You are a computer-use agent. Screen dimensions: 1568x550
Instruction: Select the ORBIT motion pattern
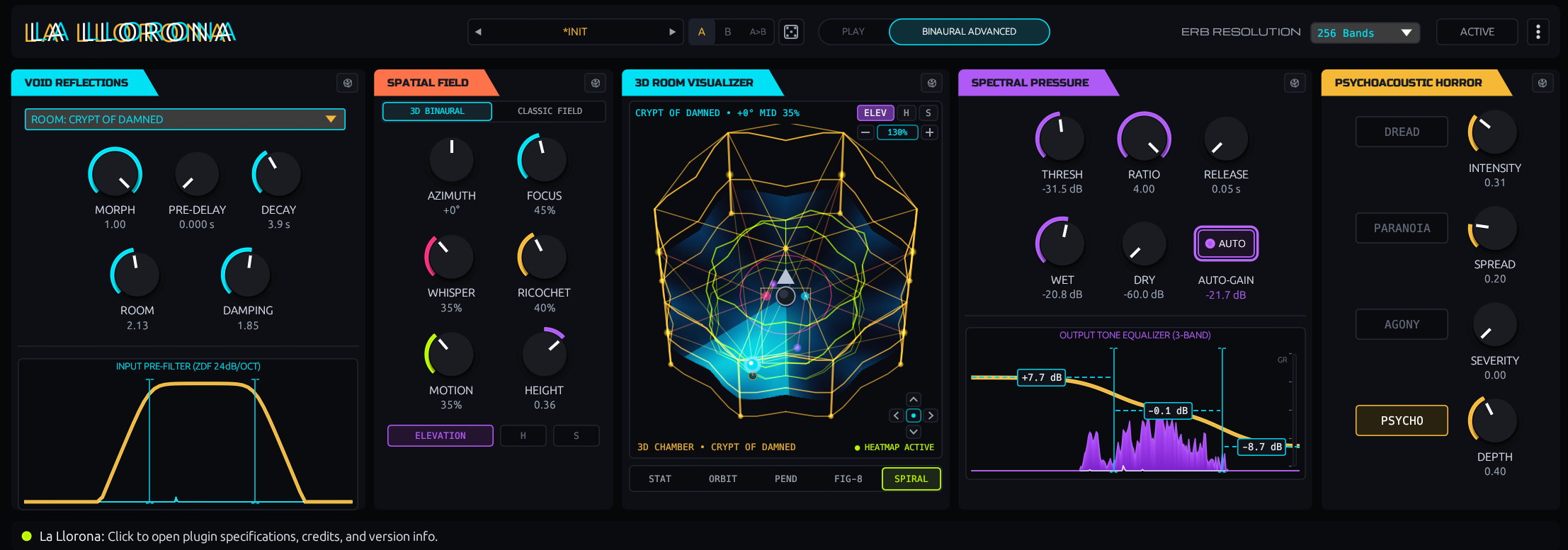coord(723,479)
